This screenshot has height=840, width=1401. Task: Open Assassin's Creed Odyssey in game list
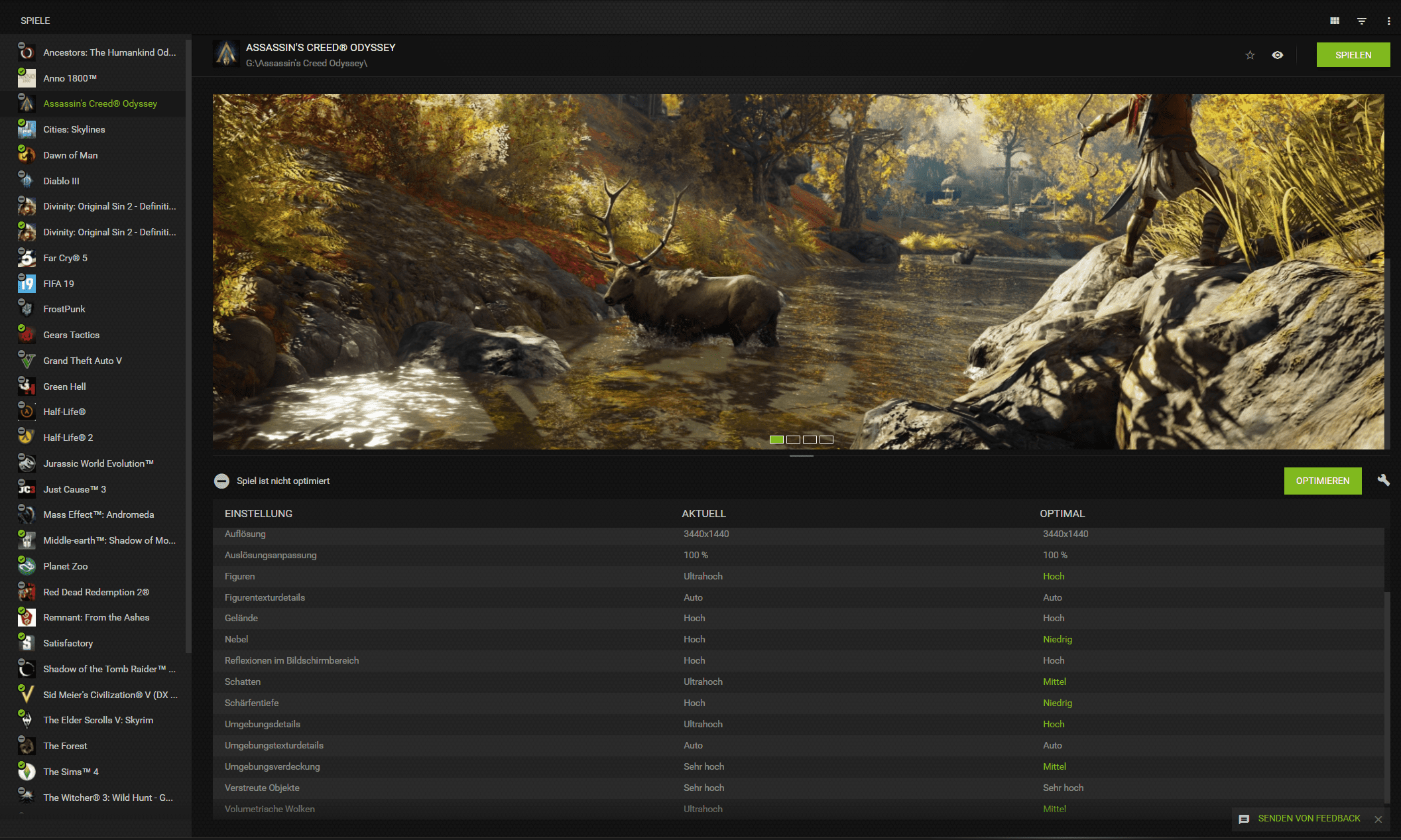pyautogui.click(x=93, y=103)
